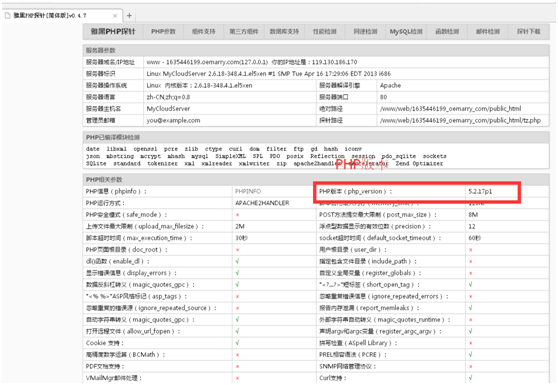Select the server IP 119.130.186.170 text
This screenshot has width=558, height=385.
tap(335, 62)
